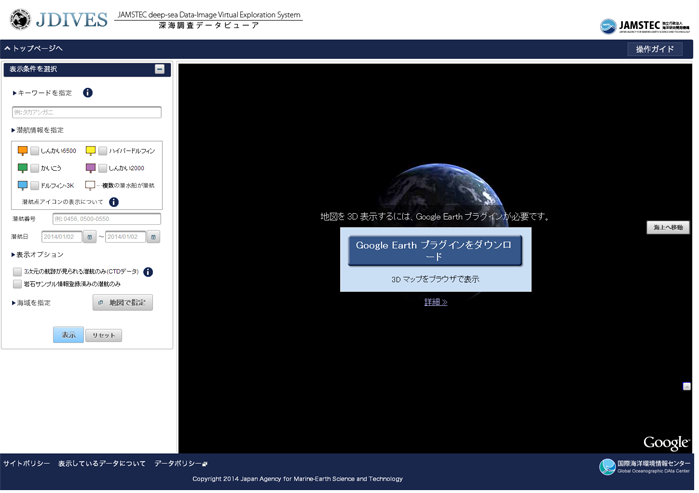Image resolution: width=699 pixels, height=493 pixels.
Task: Open the calendar icon for the start dive date
Action: pyautogui.click(x=90, y=237)
